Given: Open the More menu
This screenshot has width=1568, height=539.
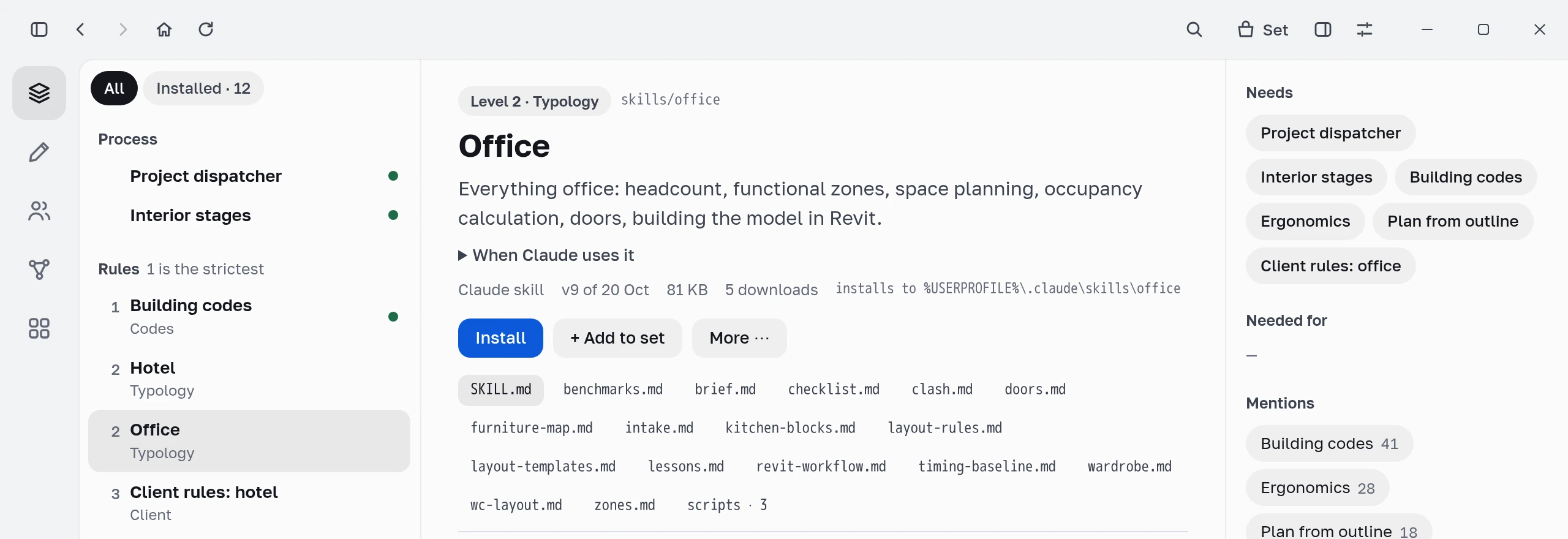Looking at the screenshot, I should [739, 338].
